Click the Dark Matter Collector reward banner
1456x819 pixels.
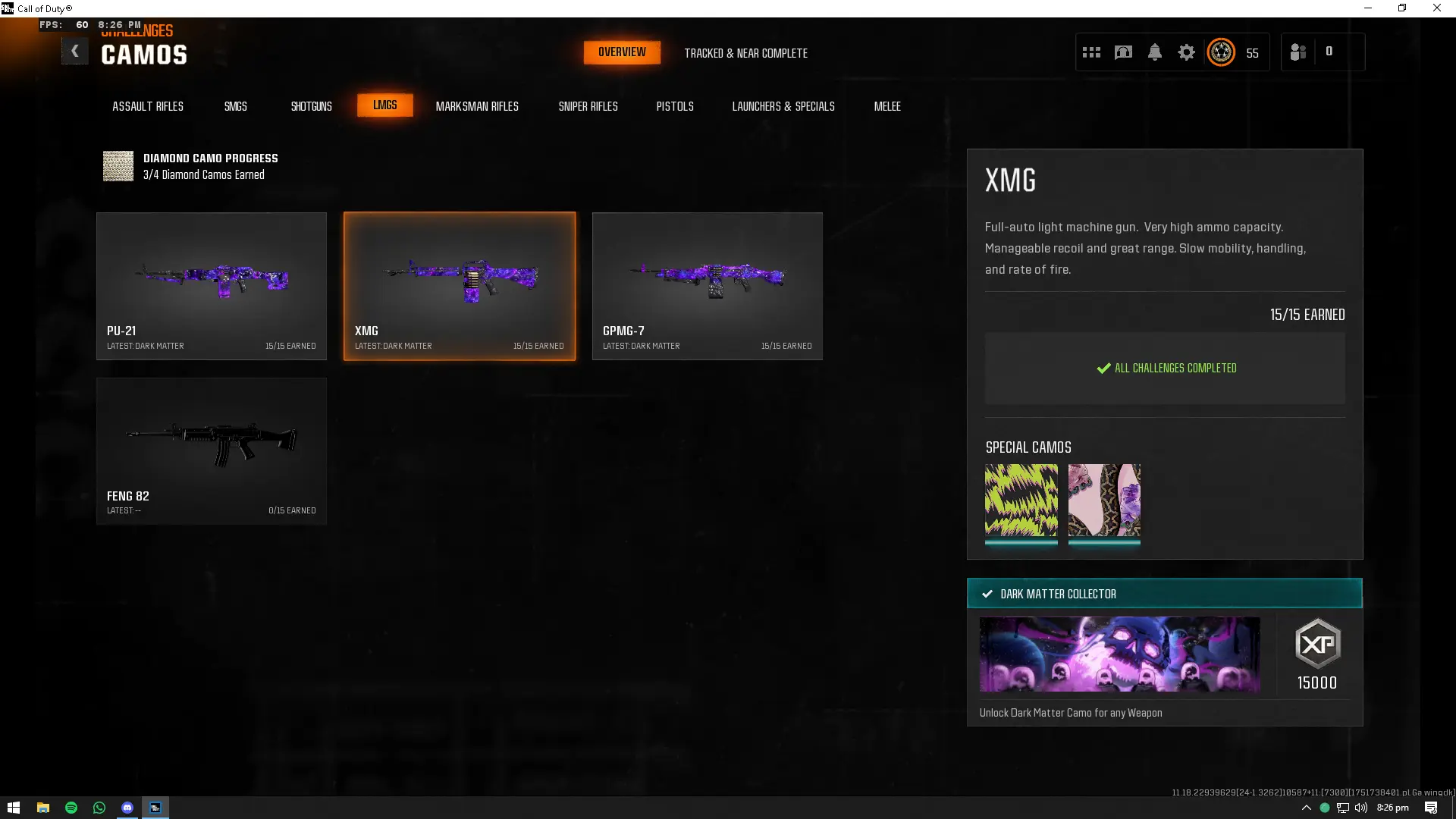click(x=1119, y=654)
